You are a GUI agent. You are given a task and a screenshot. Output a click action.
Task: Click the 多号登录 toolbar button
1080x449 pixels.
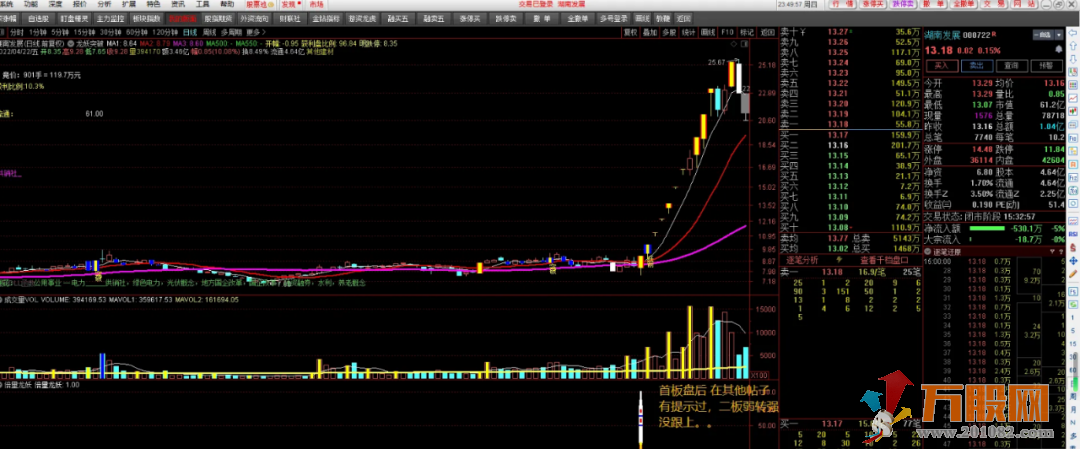[x=613, y=18]
